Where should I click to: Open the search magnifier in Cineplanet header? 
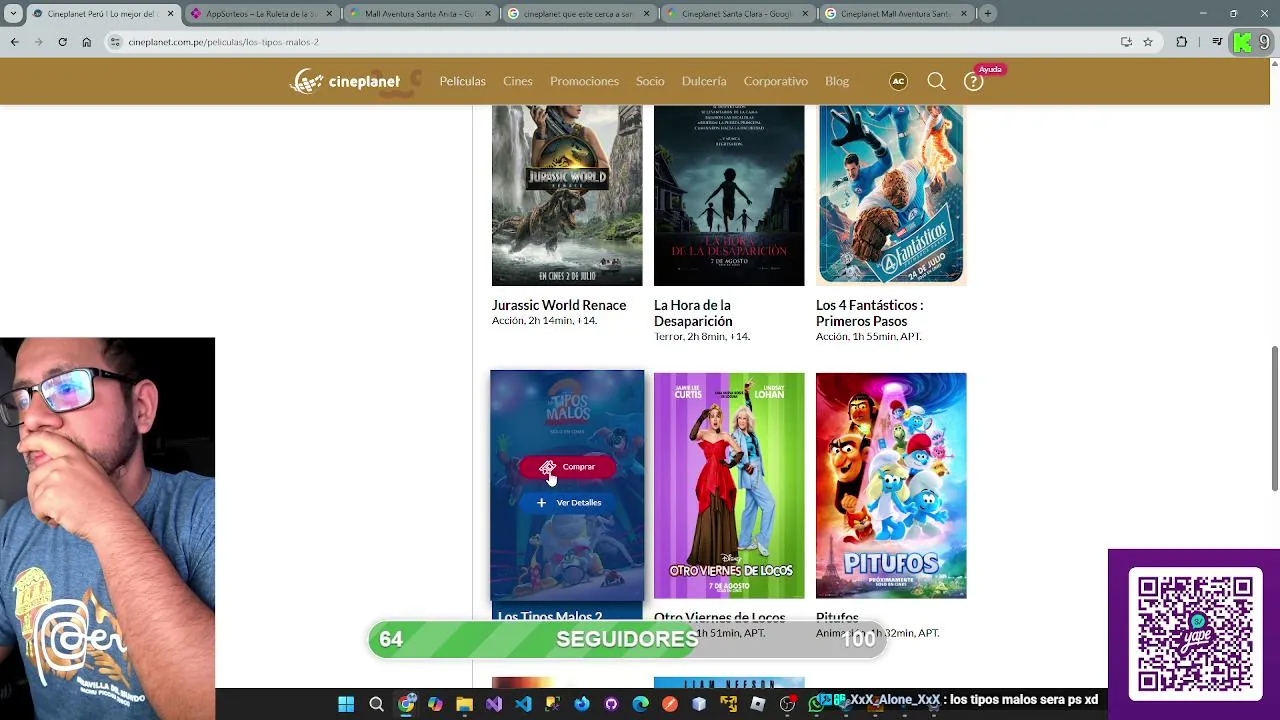pyautogui.click(x=936, y=82)
